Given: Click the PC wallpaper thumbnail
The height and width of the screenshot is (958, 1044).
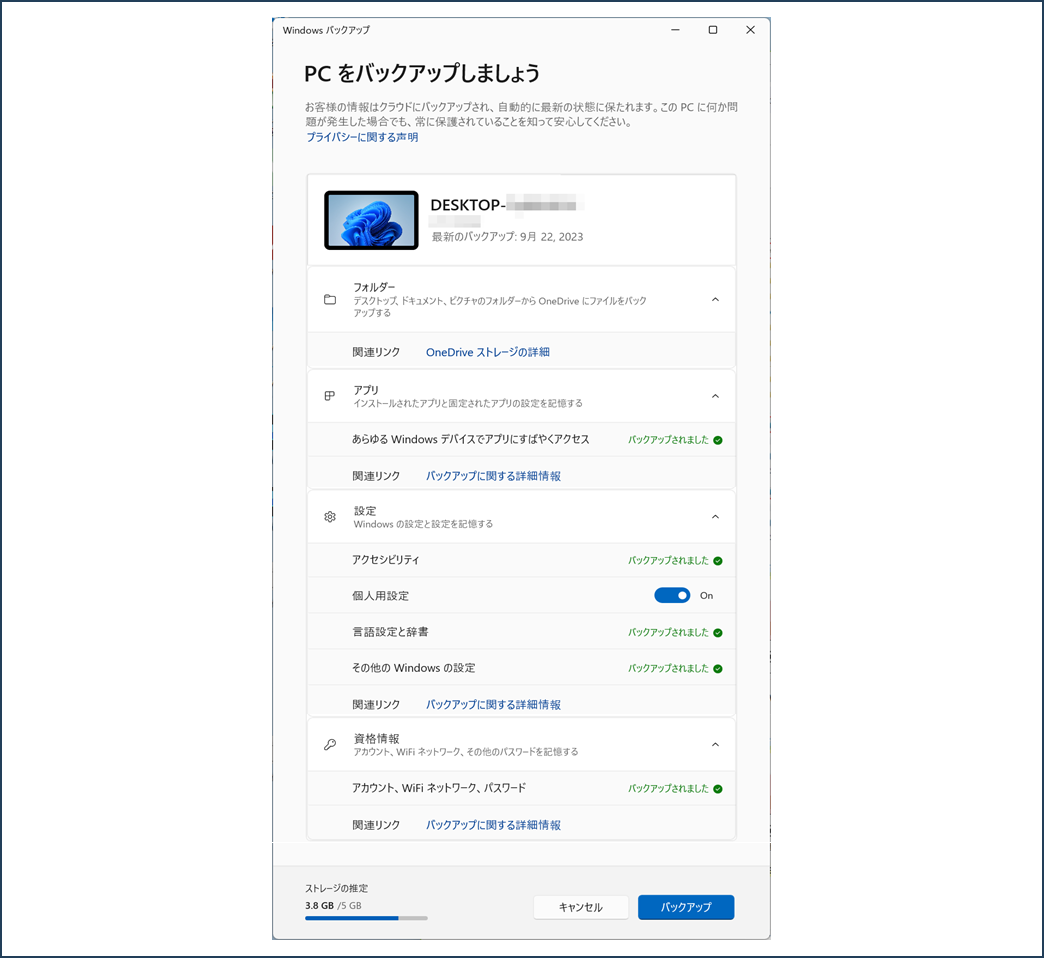Looking at the screenshot, I should pyautogui.click(x=371, y=220).
